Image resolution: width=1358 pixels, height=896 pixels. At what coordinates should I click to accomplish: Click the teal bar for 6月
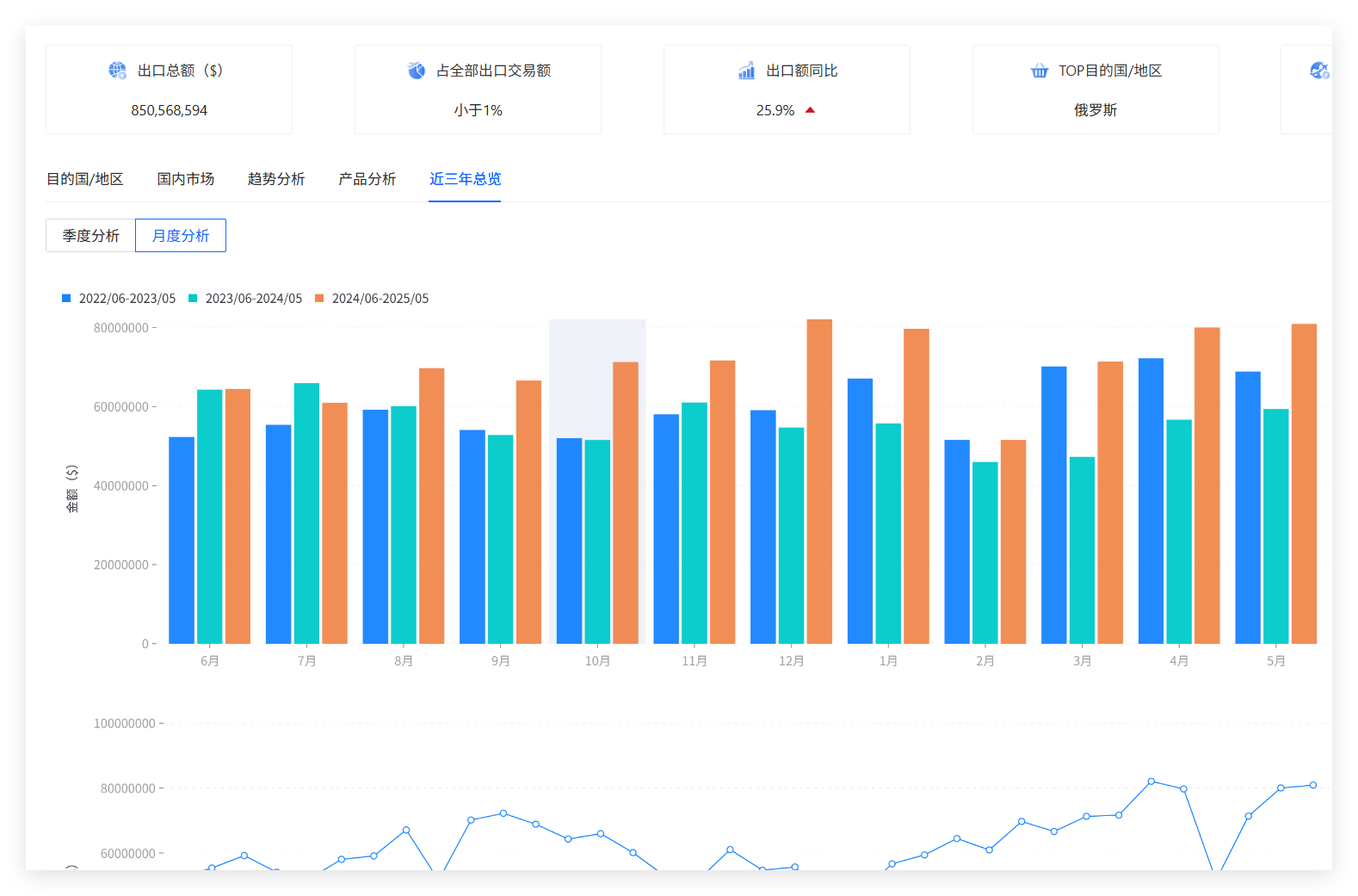[x=210, y=516]
